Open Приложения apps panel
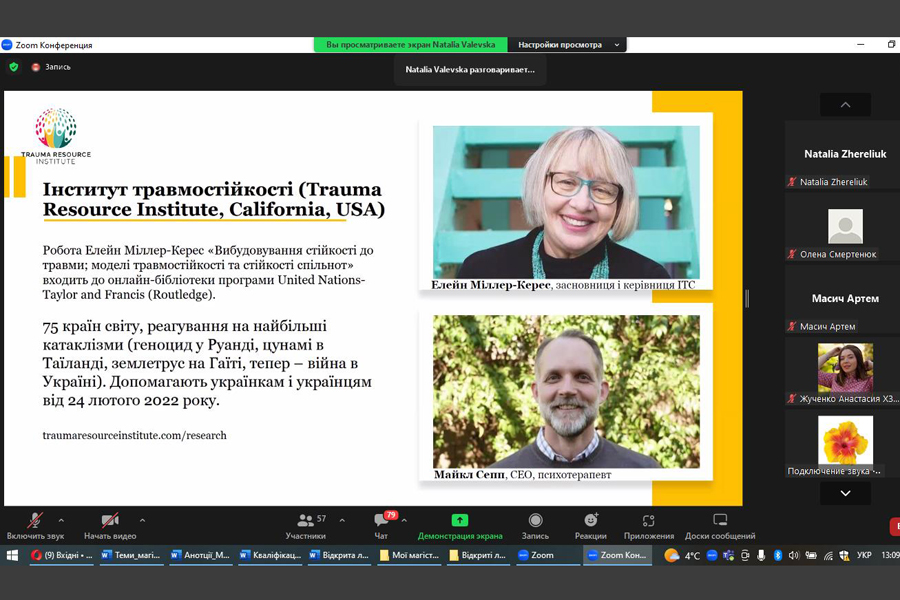This screenshot has height=600, width=900. pos(649,526)
